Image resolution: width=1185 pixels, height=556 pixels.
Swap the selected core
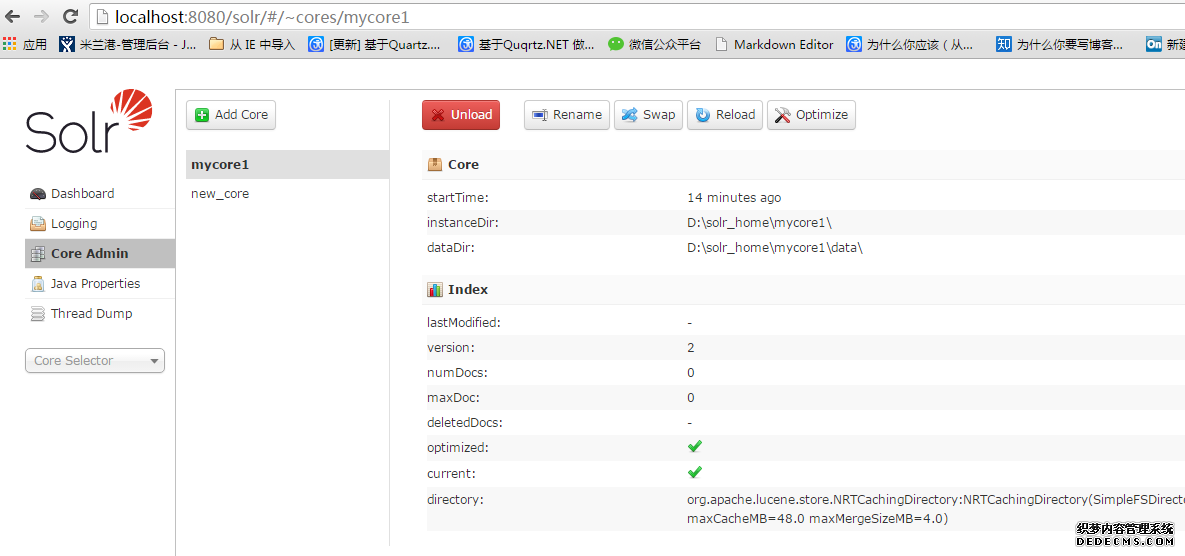click(x=648, y=115)
